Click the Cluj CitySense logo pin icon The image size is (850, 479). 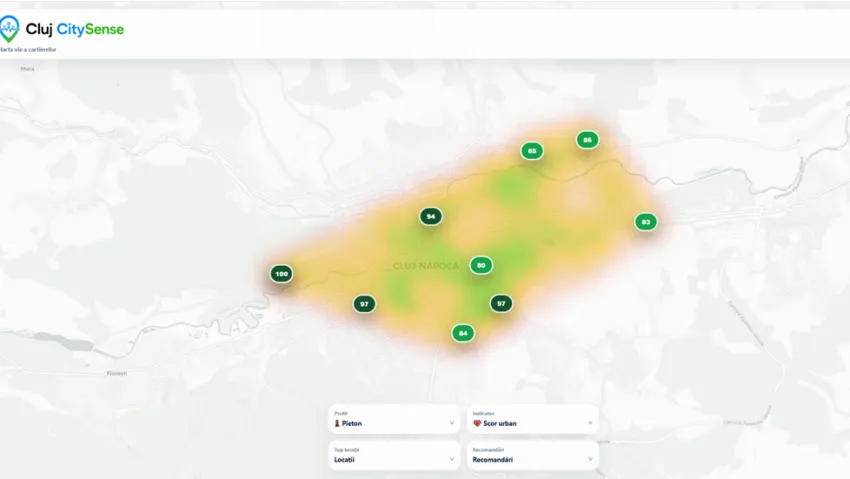9,29
